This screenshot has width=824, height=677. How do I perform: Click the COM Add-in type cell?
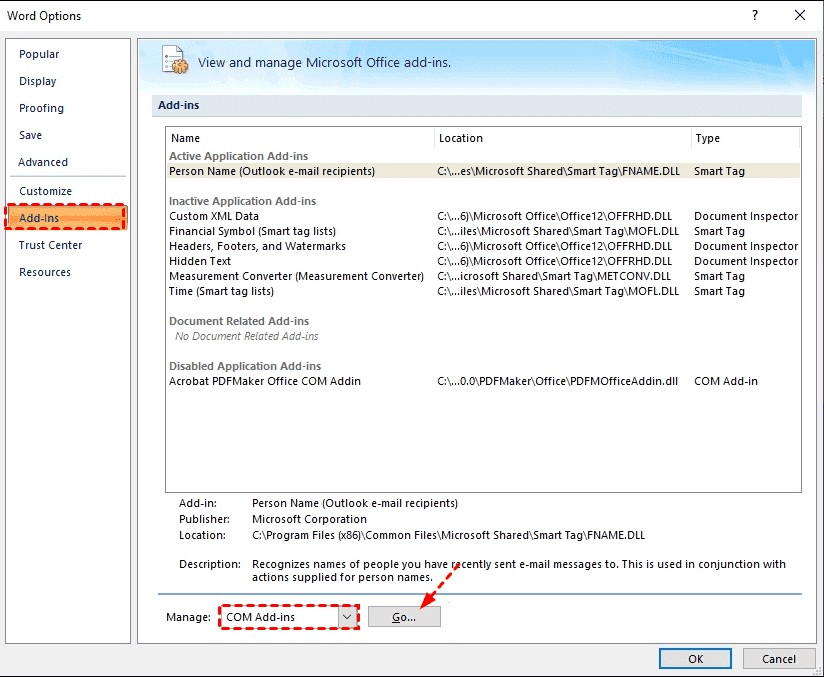click(726, 382)
